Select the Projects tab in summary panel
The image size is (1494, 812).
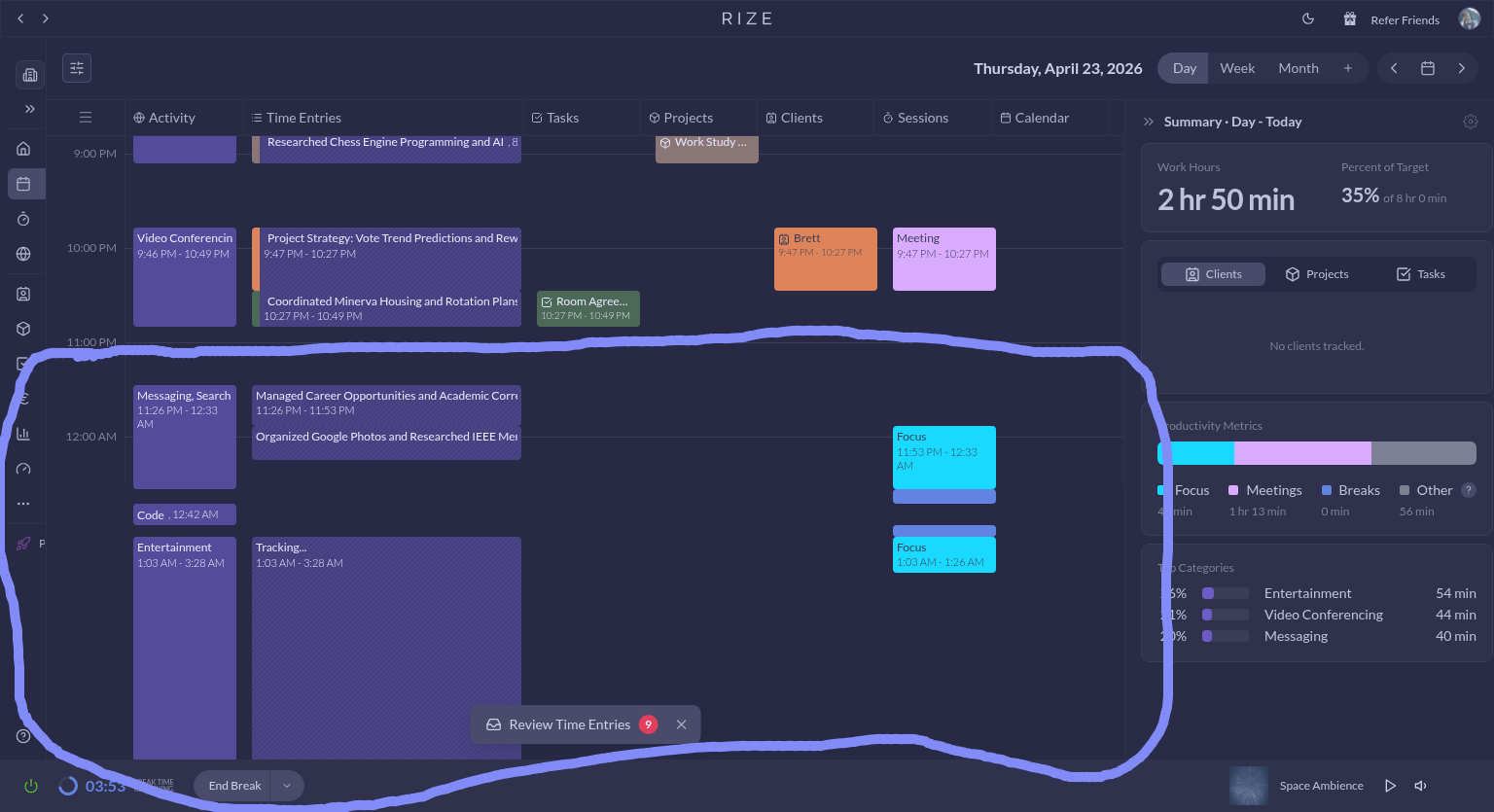[x=1316, y=274]
